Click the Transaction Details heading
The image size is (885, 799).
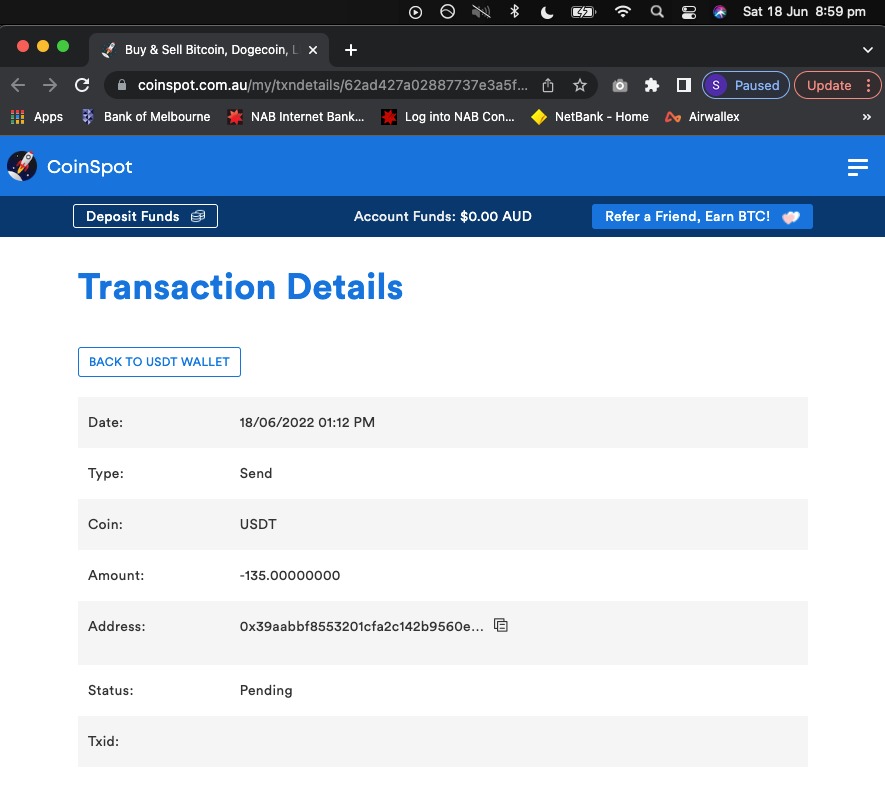(x=240, y=287)
